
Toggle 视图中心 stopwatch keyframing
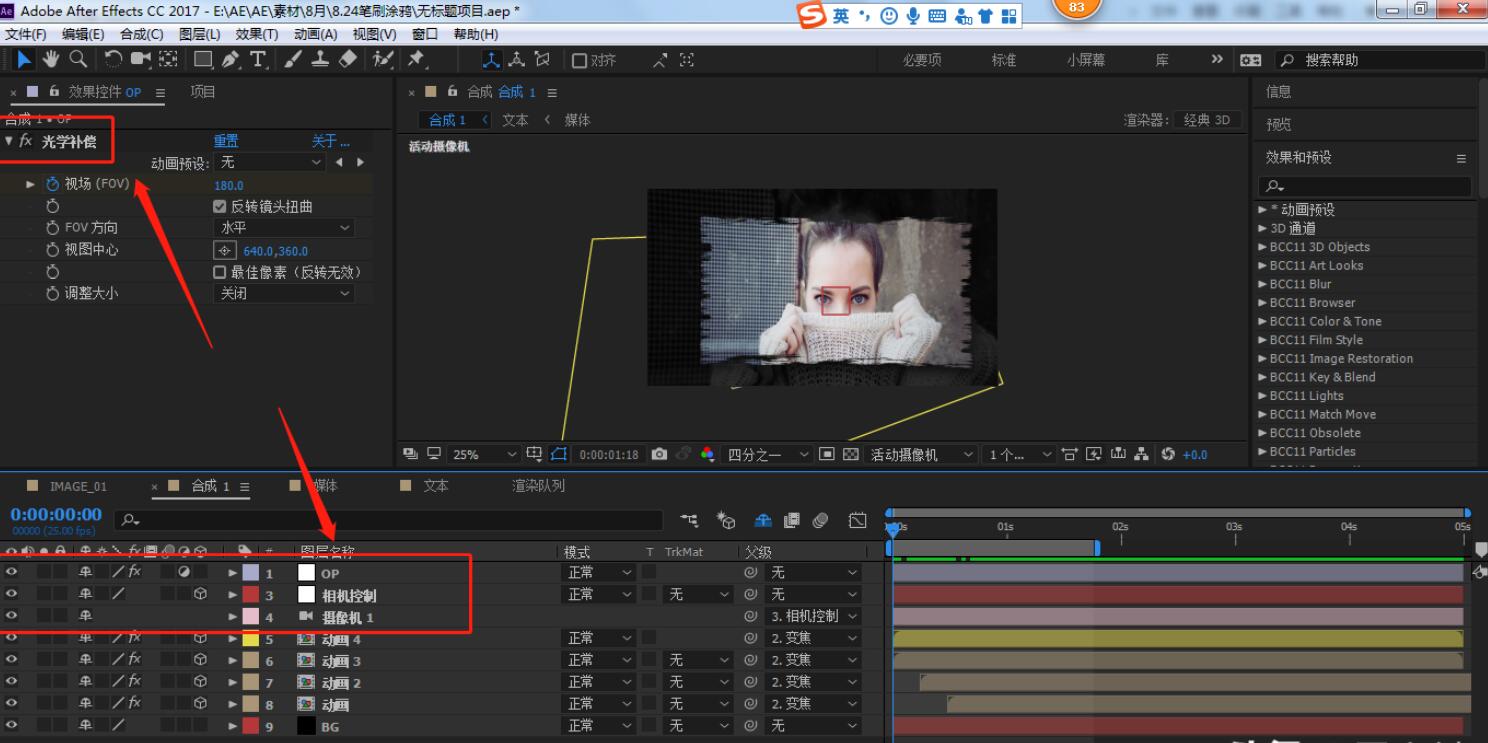coord(53,250)
